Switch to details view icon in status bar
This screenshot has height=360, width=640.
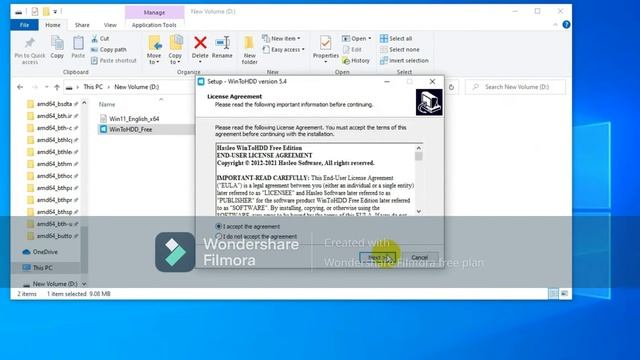click(553, 293)
